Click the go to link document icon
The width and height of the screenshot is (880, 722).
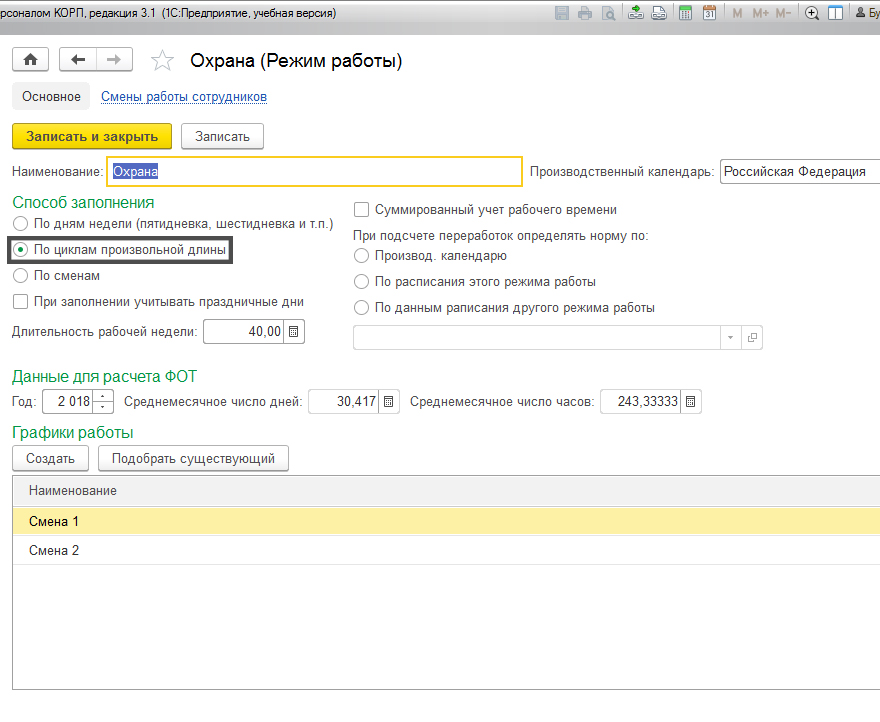pyautogui.click(x=659, y=13)
